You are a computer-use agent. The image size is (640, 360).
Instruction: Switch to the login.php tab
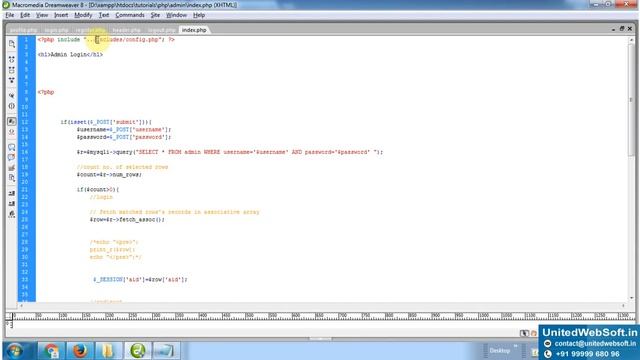pyautogui.click(x=56, y=30)
